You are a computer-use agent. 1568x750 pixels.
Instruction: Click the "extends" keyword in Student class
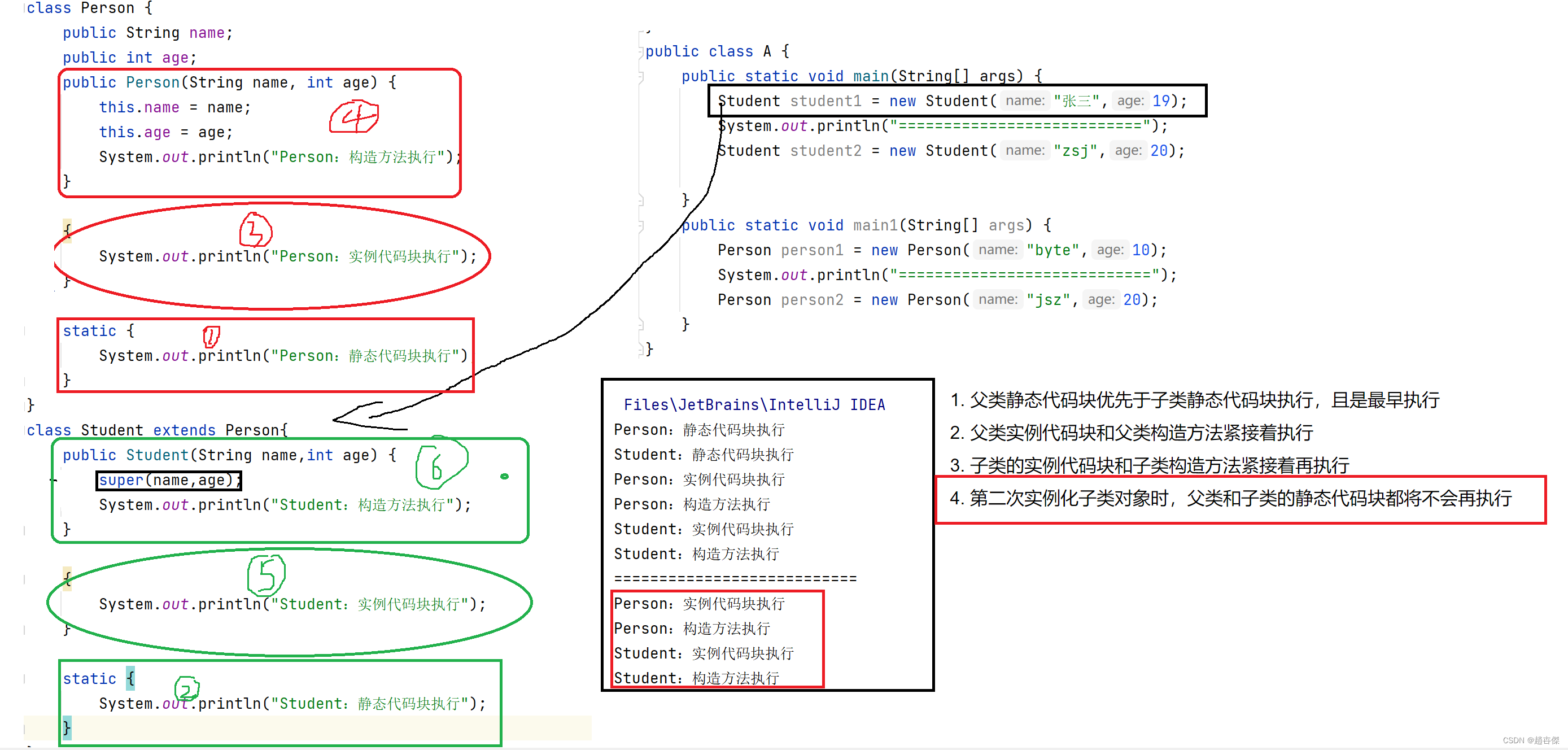(184, 430)
